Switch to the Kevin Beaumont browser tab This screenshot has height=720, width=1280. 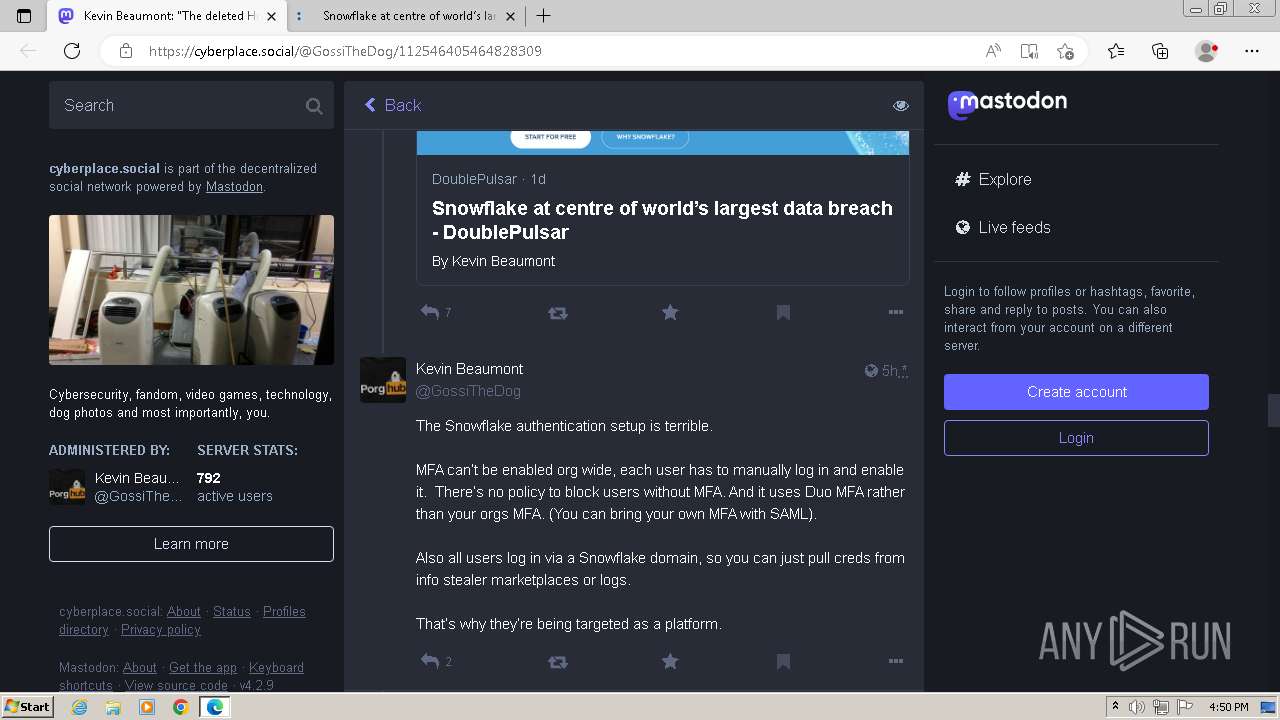[168, 16]
